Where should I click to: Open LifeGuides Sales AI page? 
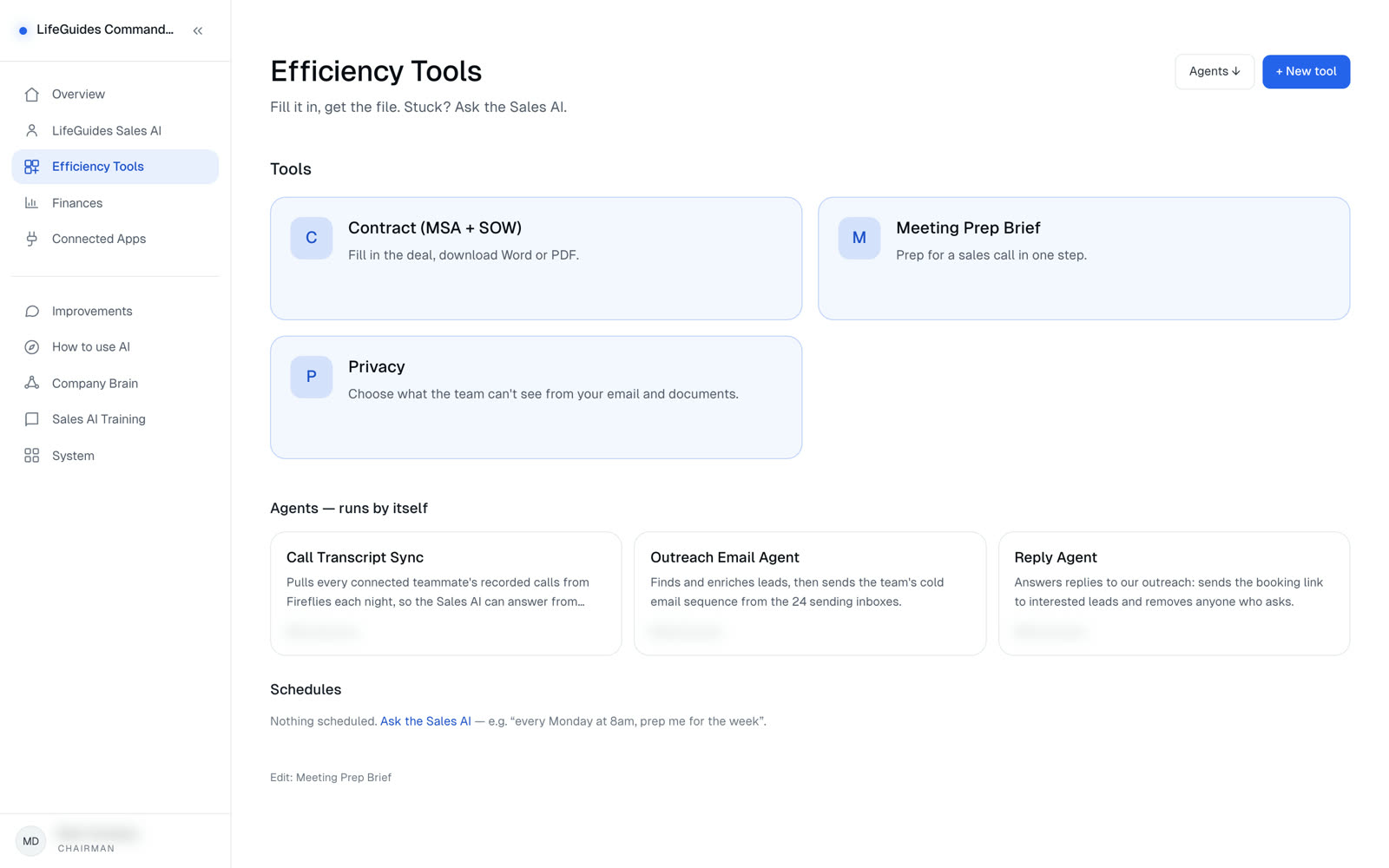pyautogui.click(x=115, y=130)
